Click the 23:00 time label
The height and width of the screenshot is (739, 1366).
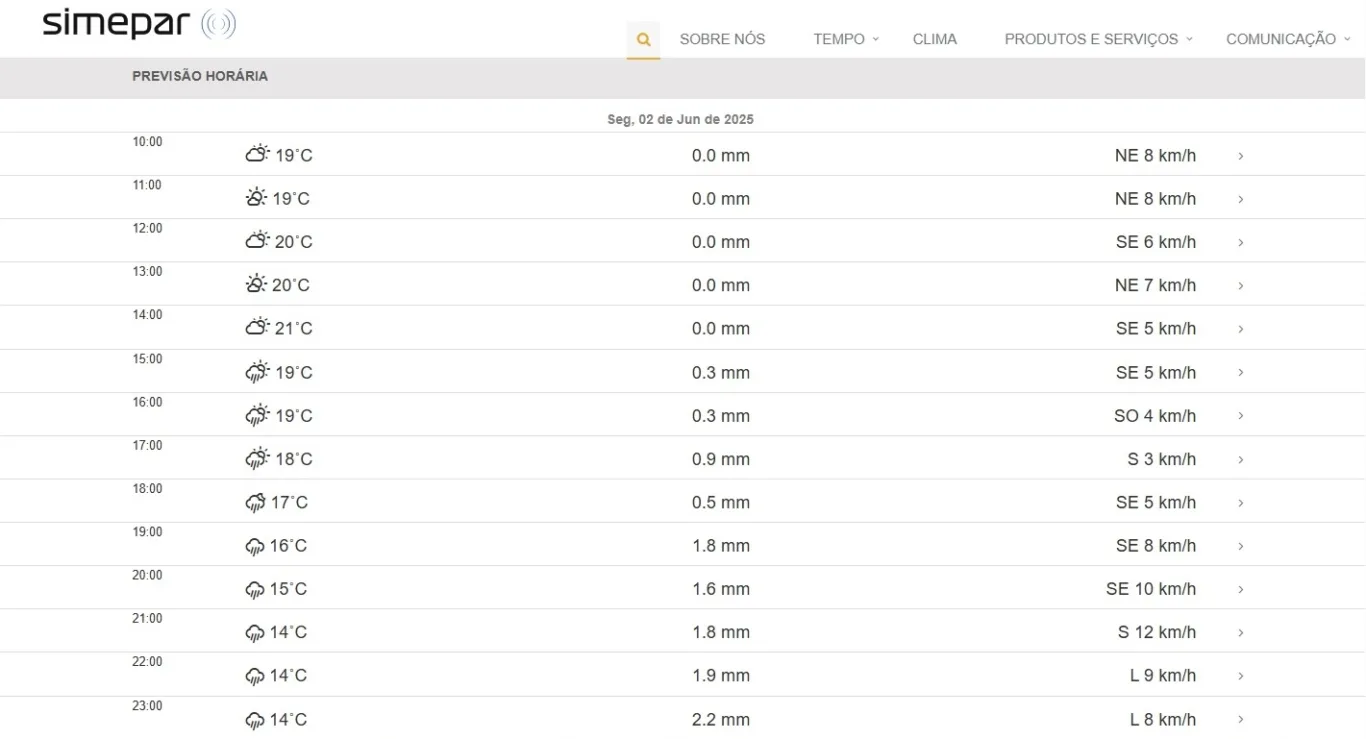(x=147, y=706)
